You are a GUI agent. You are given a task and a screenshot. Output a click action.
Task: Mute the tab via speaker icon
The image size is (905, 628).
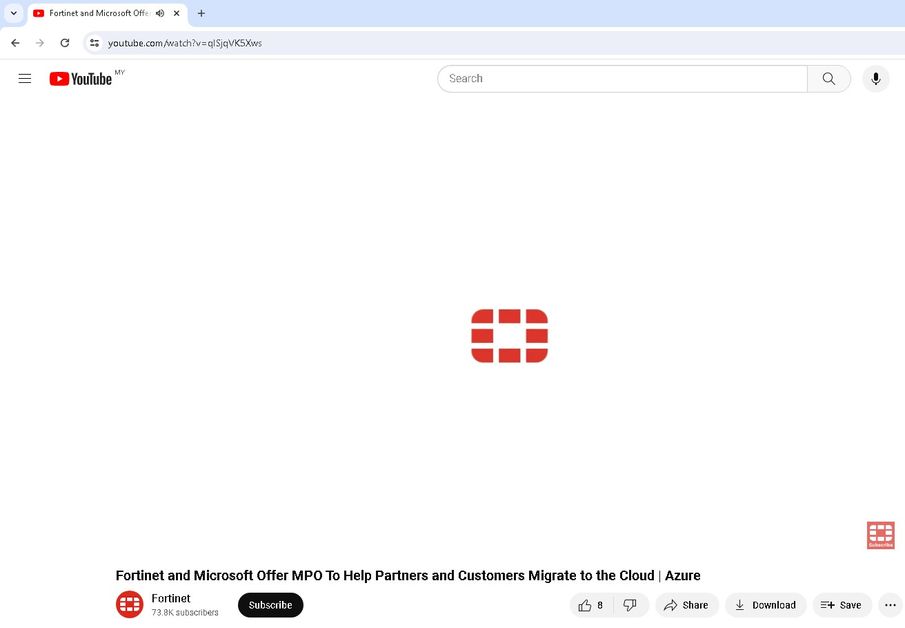click(x=160, y=13)
